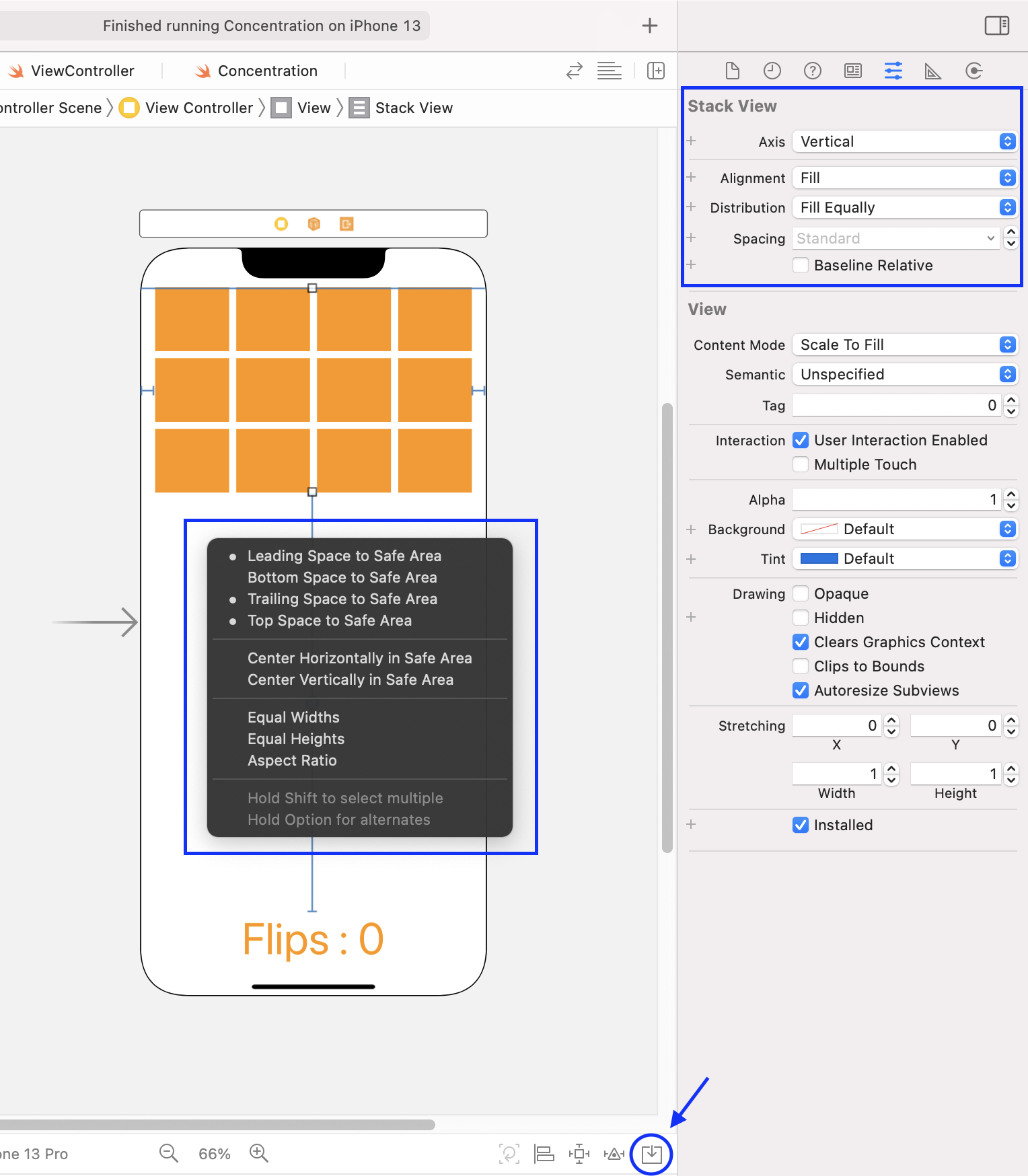1028x1176 pixels.
Task: Click Update Frames button in canvas bar
Action: click(x=509, y=1154)
